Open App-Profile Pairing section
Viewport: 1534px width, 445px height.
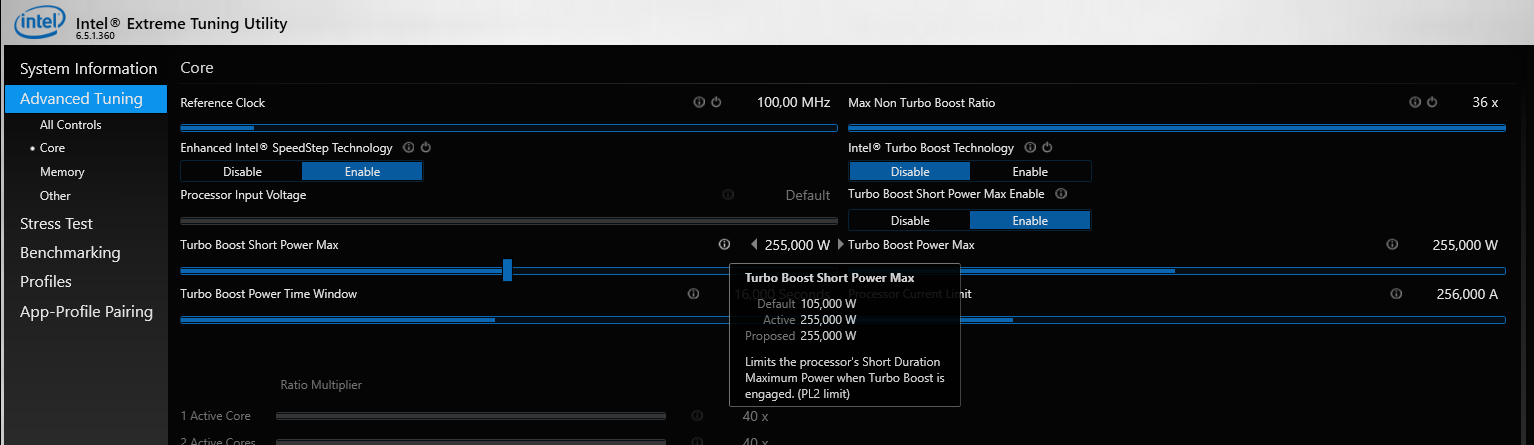86,312
